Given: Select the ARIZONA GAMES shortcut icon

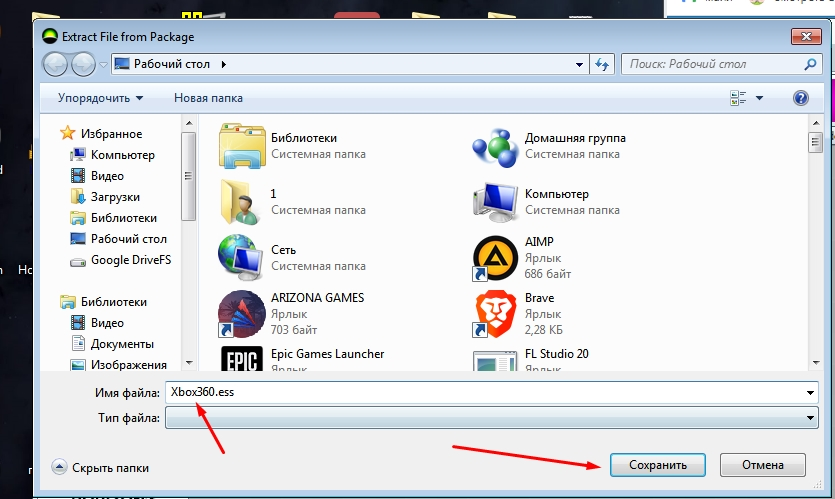Looking at the screenshot, I should point(242,314).
